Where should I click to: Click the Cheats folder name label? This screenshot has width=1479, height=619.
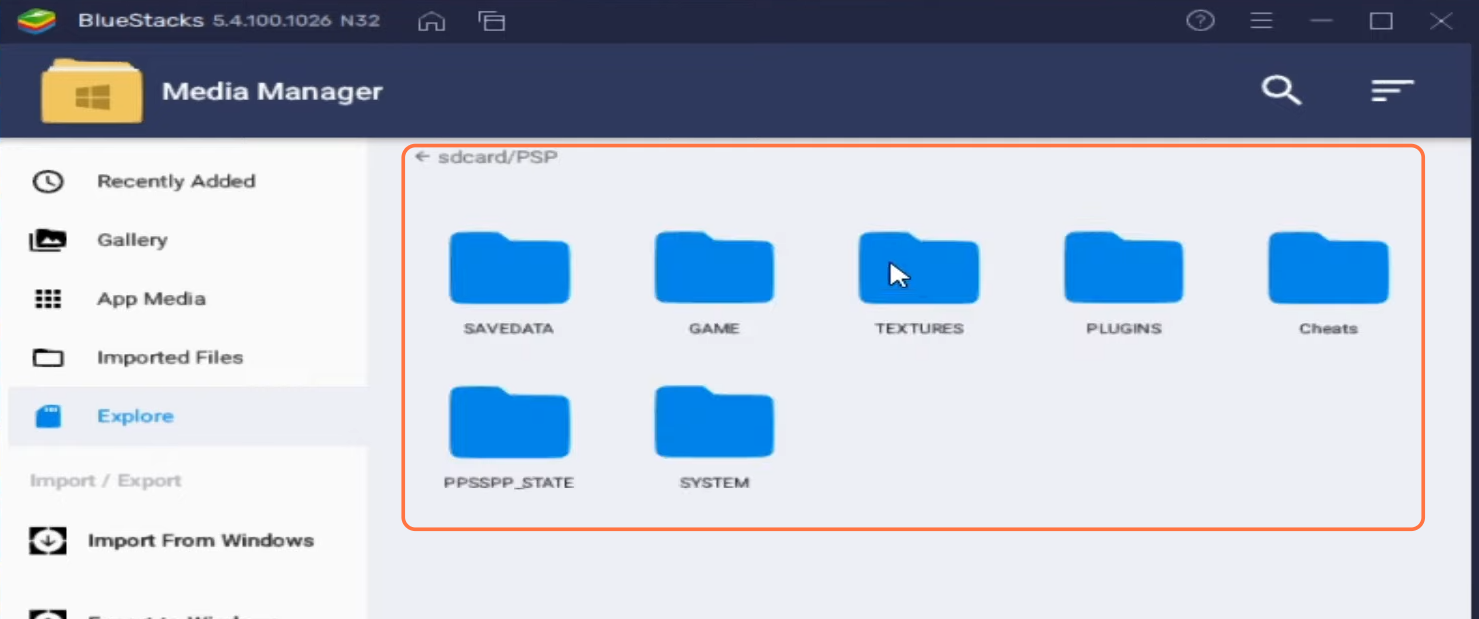[1328, 329]
